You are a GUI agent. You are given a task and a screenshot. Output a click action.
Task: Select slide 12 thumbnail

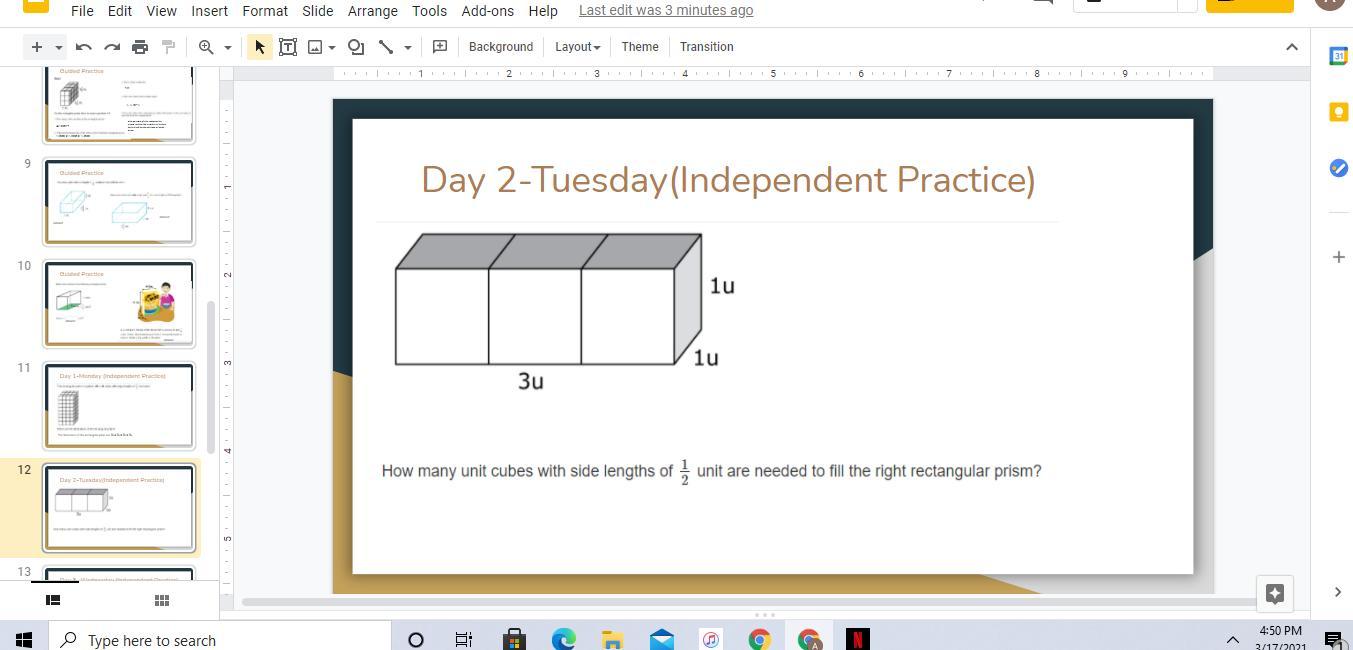coord(118,507)
